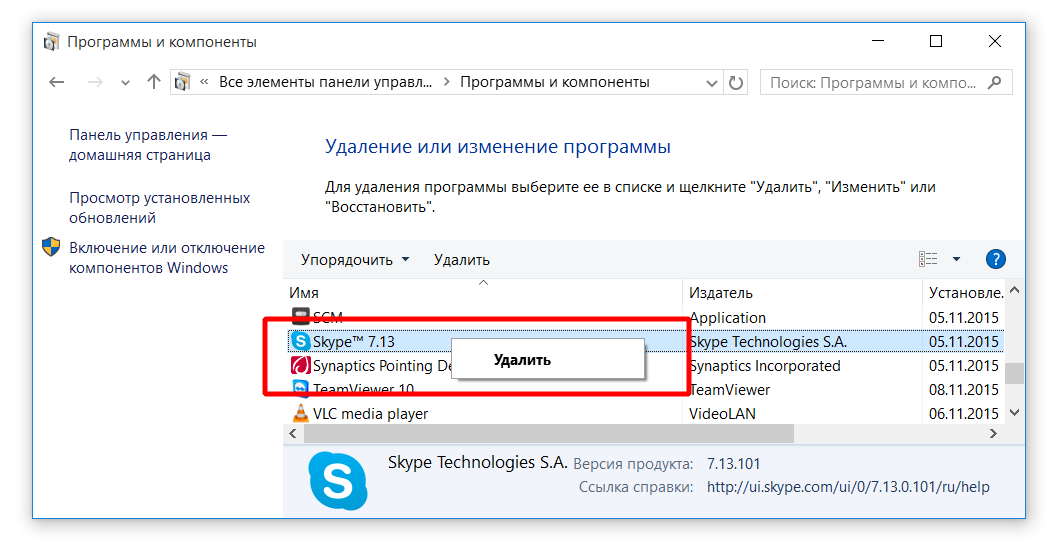Click the view mode icon in toolbar
Screen dimensions: 1056x543
[928, 259]
